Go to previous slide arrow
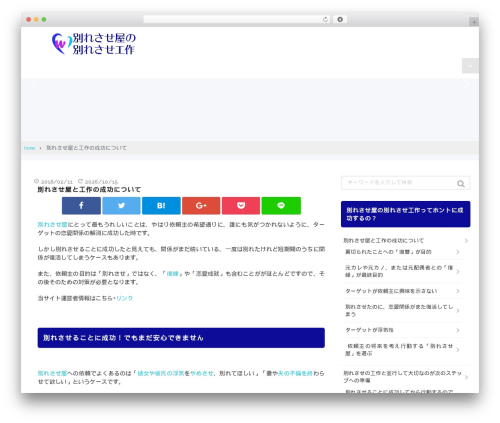The width and height of the screenshot is (500, 423). (x=33, y=84)
